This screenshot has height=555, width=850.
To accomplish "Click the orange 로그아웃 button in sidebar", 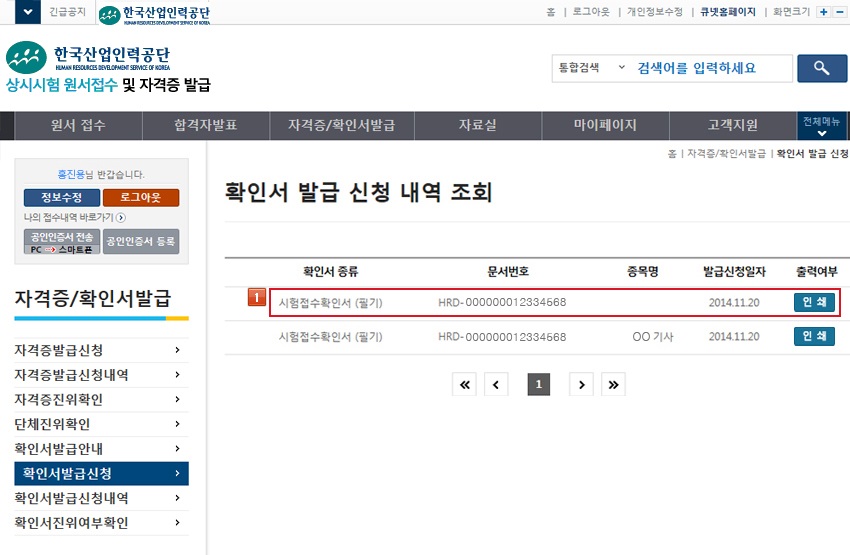I will 141,197.
